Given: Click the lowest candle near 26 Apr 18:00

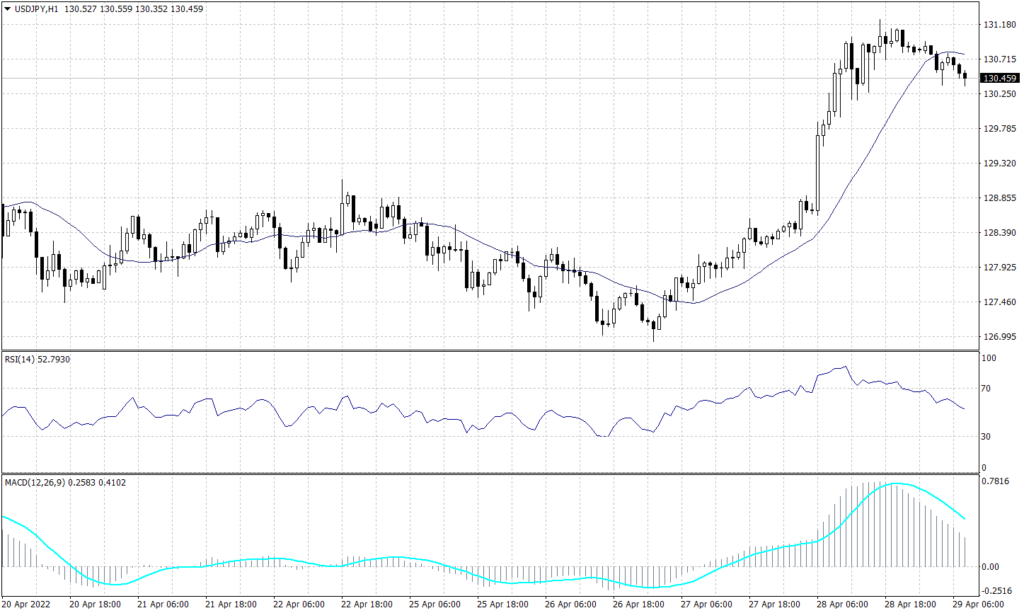Looking at the screenshot, I should pyautogui.click(x=655, y=325).
